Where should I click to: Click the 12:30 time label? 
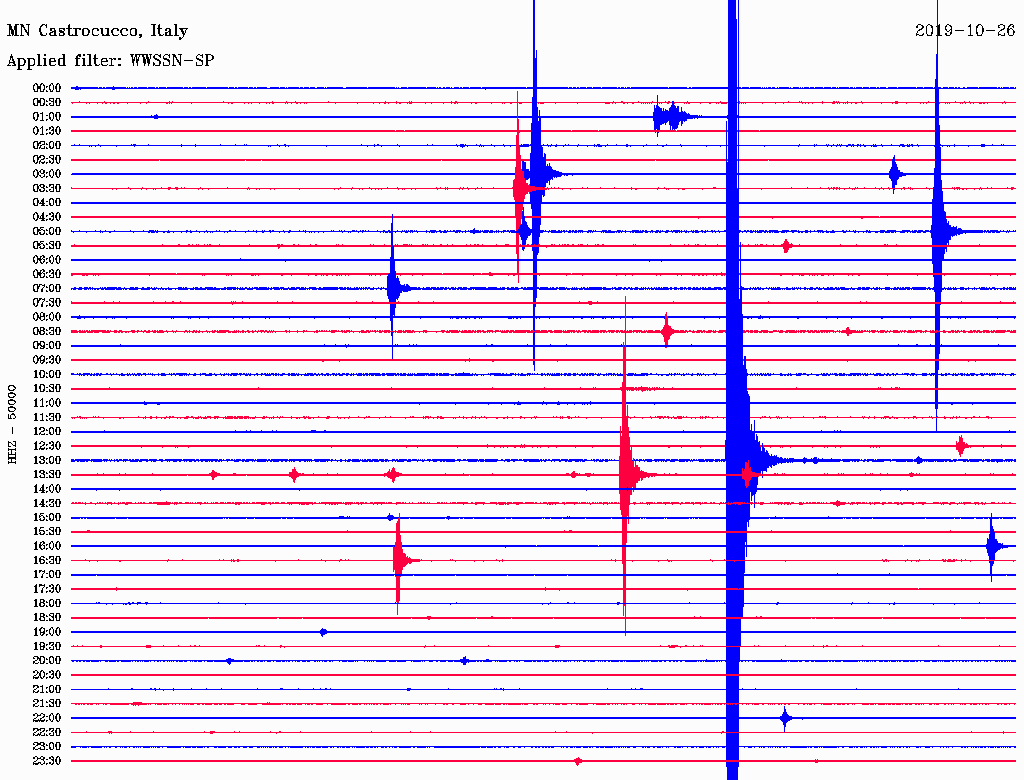click(47, 446)
